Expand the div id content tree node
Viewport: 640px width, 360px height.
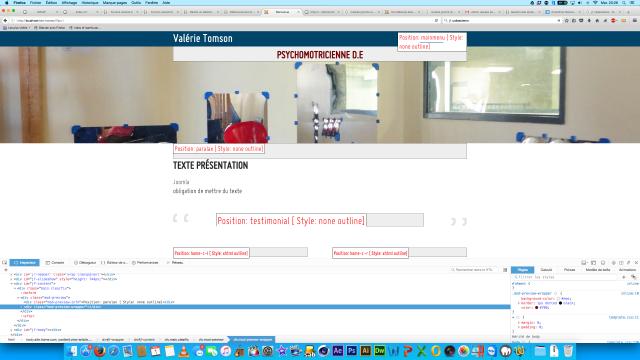[11, 283]
